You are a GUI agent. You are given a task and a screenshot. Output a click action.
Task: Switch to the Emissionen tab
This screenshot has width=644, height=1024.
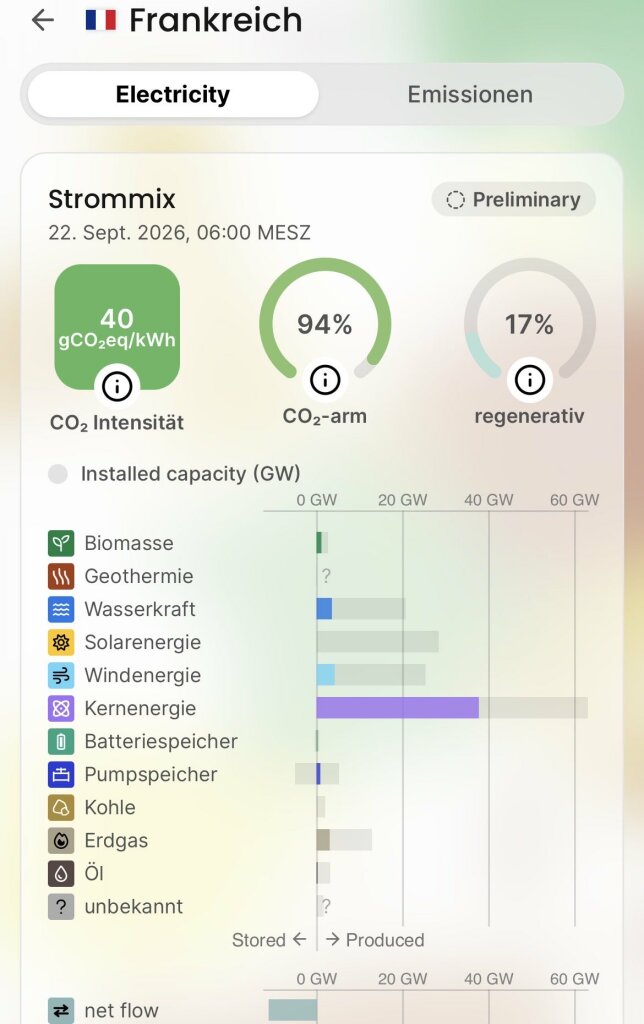470,94
